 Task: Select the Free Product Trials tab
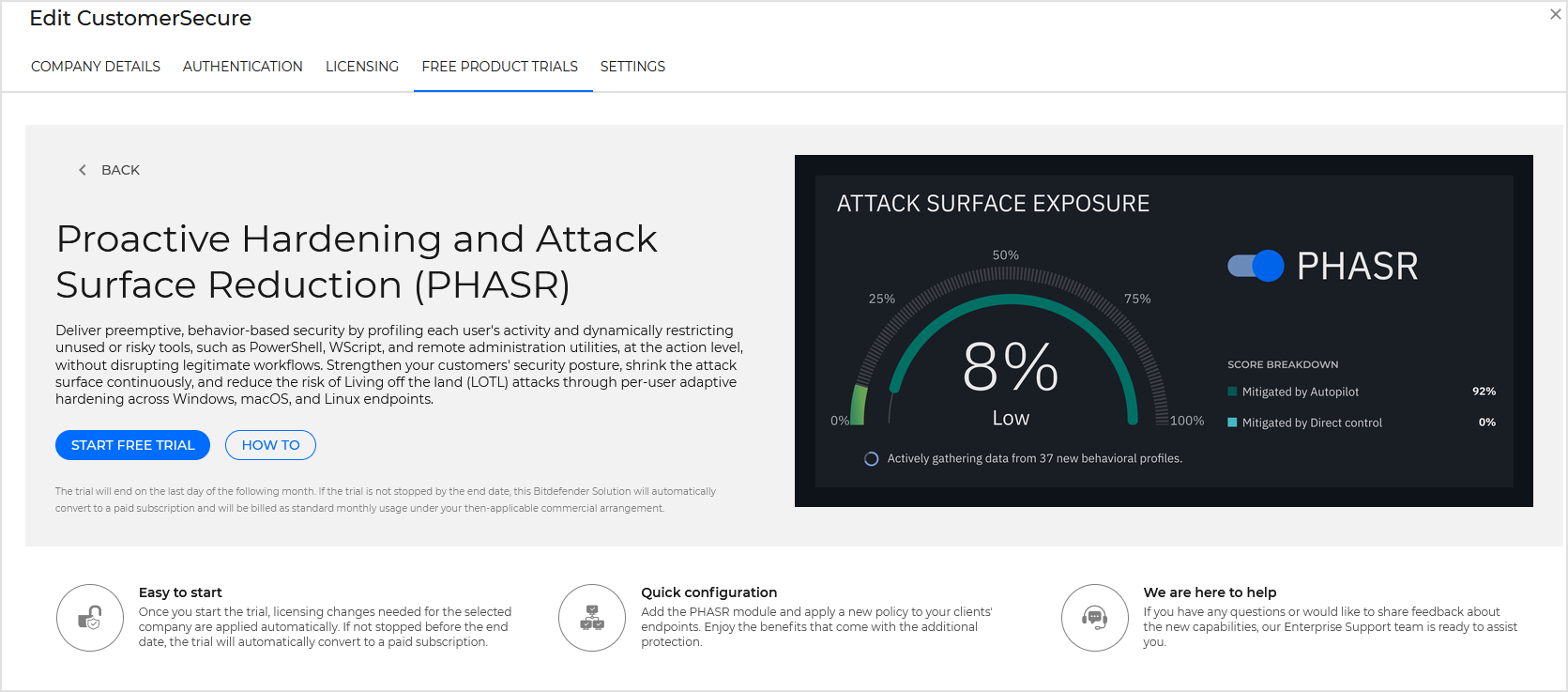tap(500, 67)
